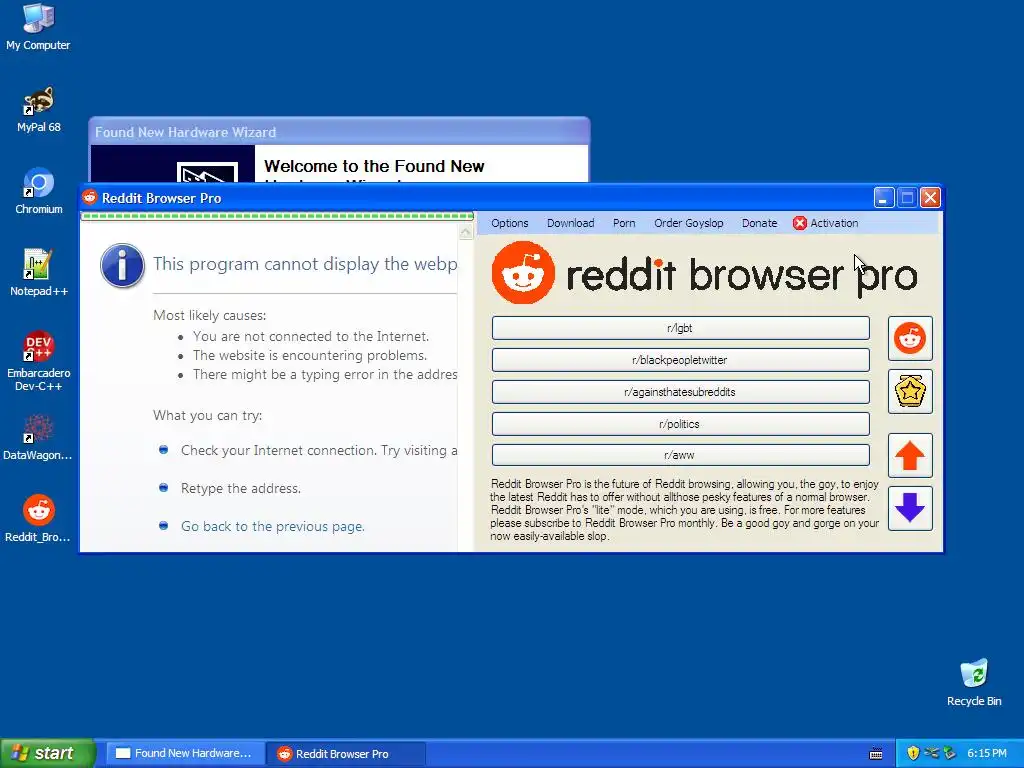The image size is (1024, 768).
Task: Click the blue downvote arrow button
Action: 910,508
